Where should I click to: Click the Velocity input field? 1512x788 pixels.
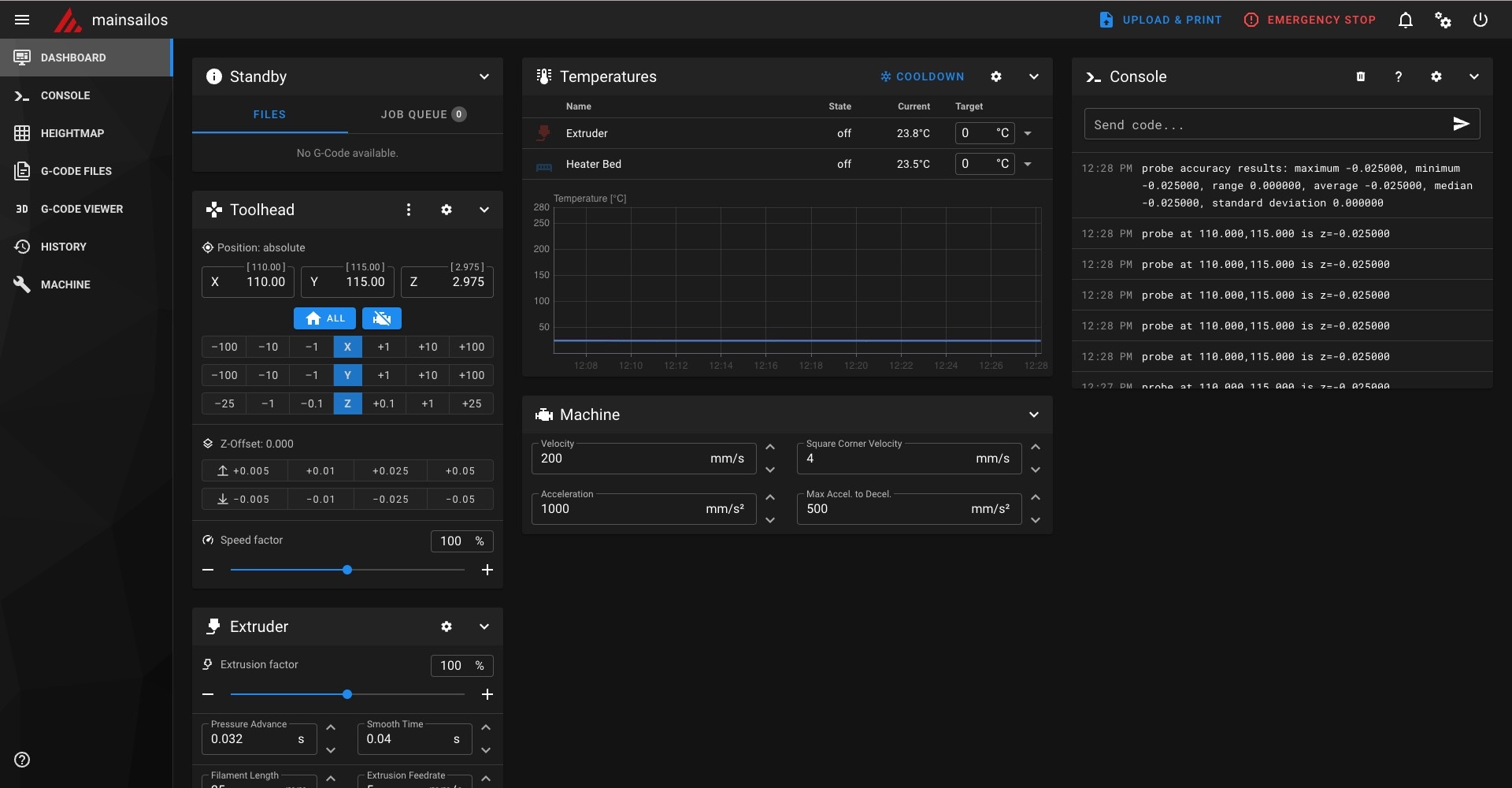[x=643, y=459]
